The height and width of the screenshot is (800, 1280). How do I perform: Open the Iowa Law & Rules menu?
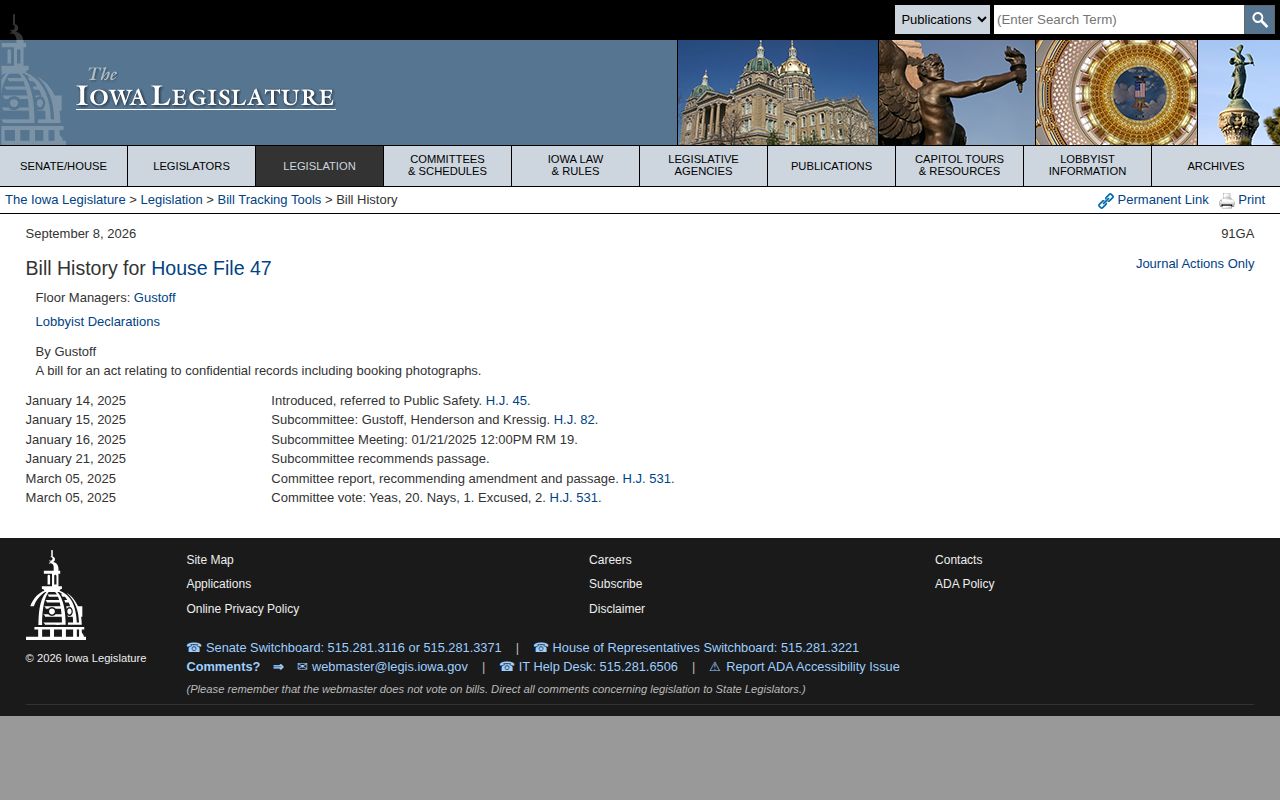coord(576,166)
